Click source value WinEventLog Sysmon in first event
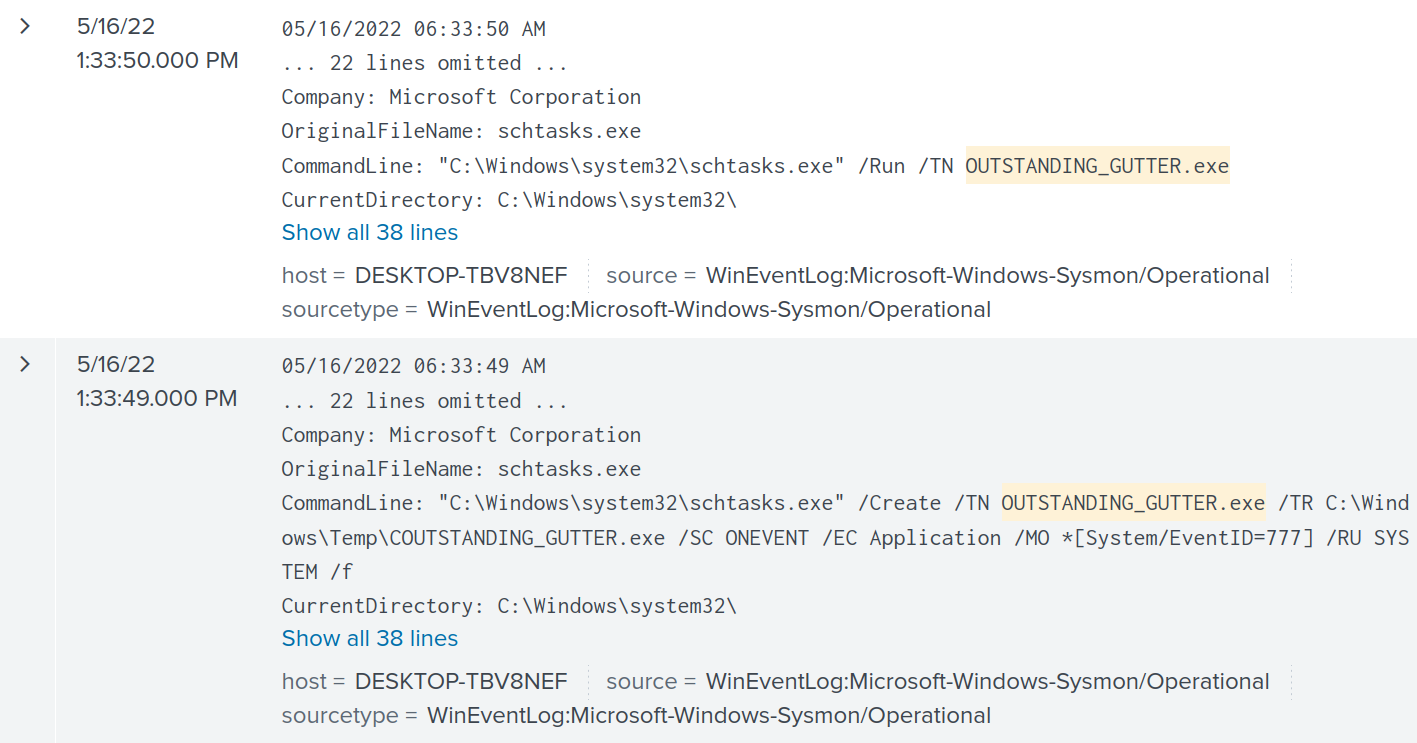The width and height of the screenshot is (1417, 743). (x=989, y=275)
